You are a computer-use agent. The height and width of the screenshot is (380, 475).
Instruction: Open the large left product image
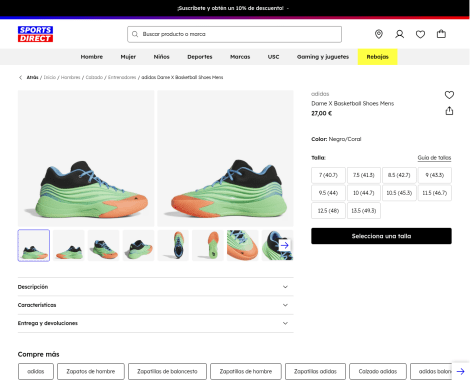(x=86, y=158)
